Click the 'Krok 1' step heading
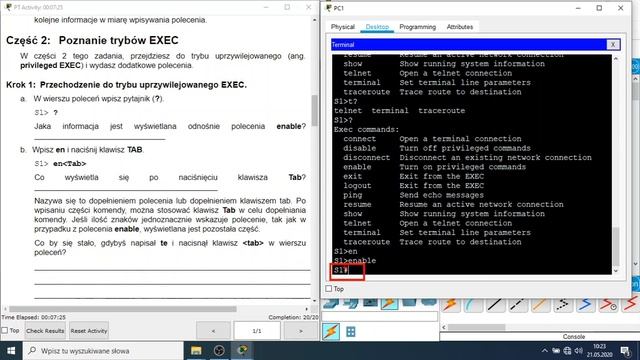 [126, 85]
